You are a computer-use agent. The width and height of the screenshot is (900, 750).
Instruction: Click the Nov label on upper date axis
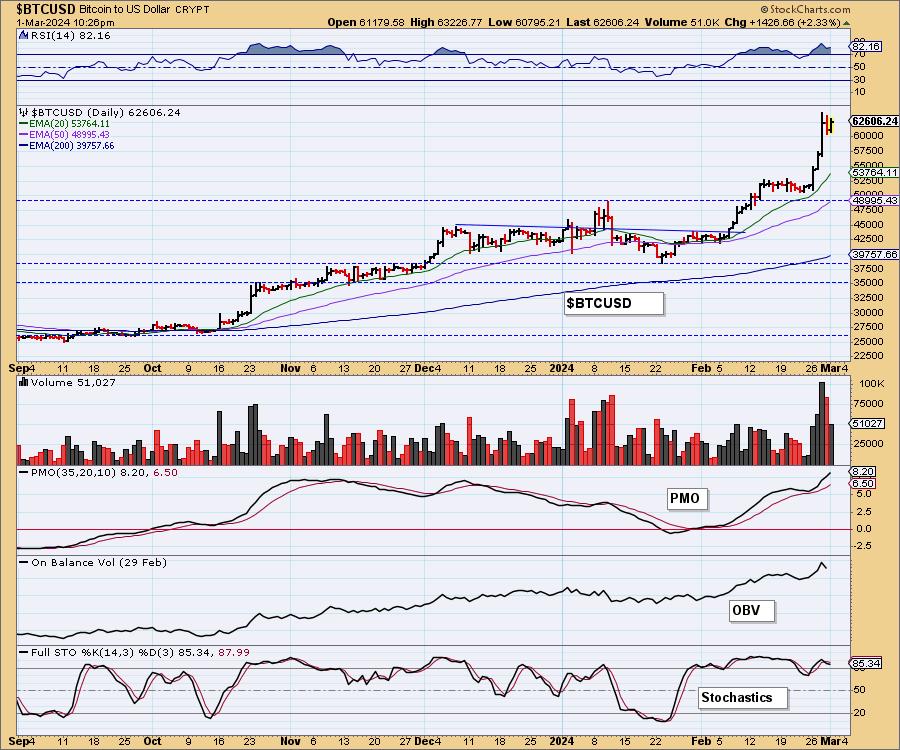[290, 368]
